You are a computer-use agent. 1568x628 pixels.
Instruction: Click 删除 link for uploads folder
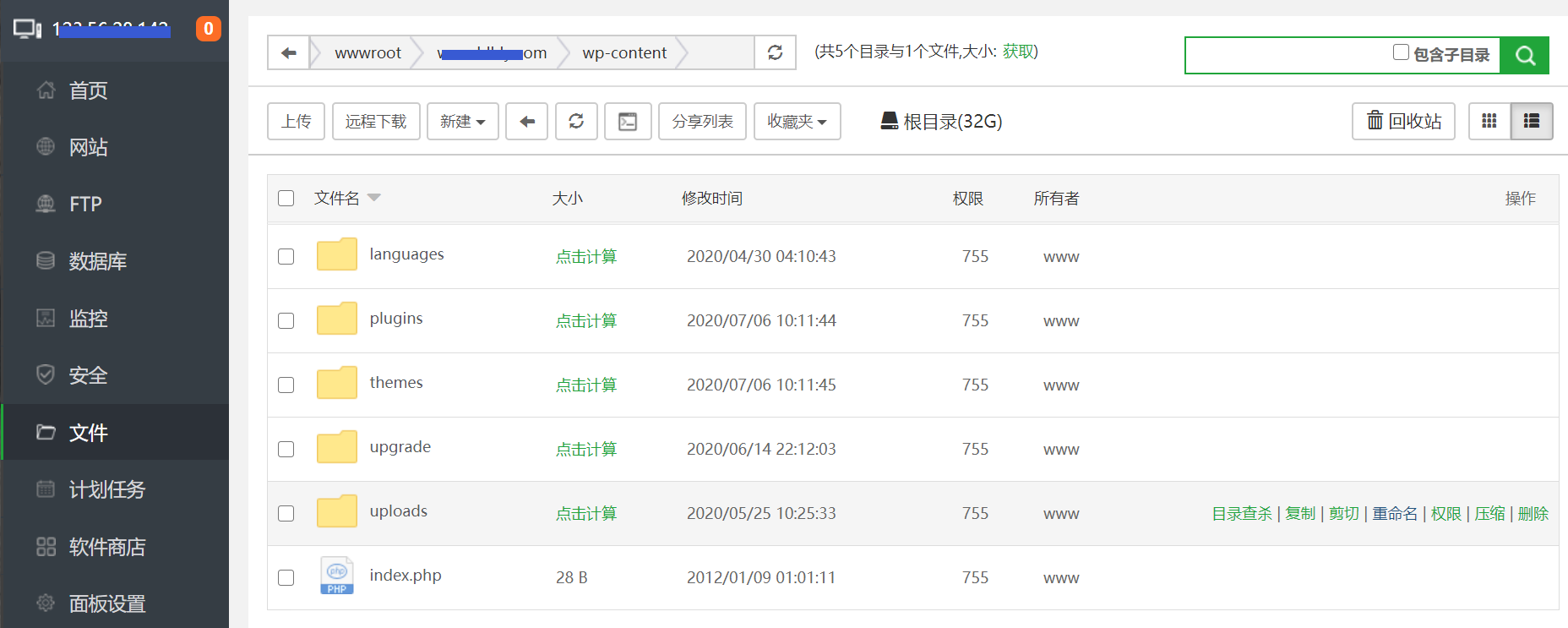tap(1533, 514)
